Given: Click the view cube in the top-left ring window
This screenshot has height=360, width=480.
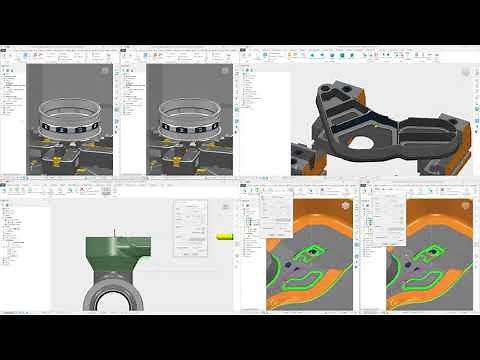Looking at the screenshot, I should point(105,71).
